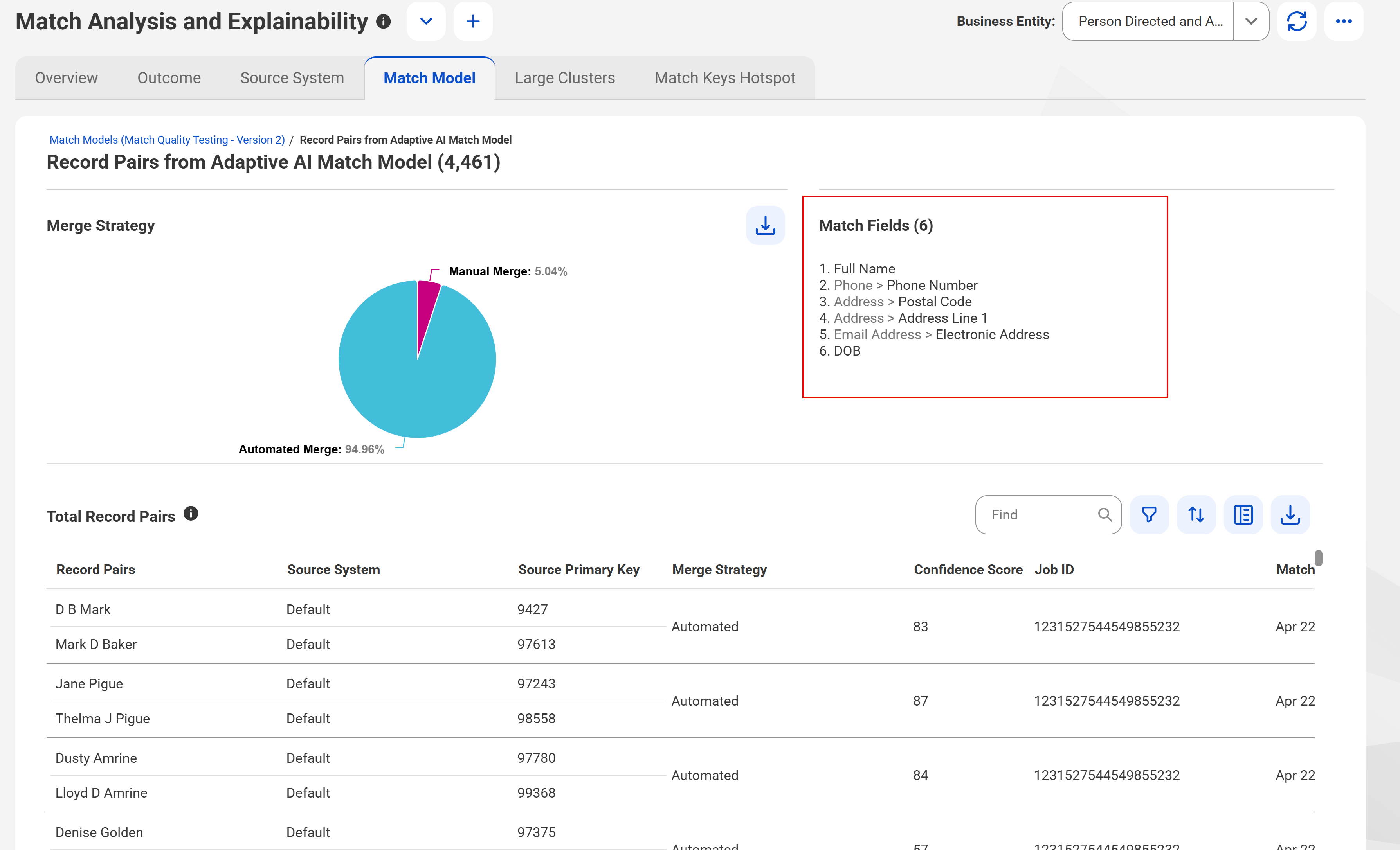Click the Address > Postal Code match field
The width and height of the screenshot is (1400, 850).
[x=902, y=302]
